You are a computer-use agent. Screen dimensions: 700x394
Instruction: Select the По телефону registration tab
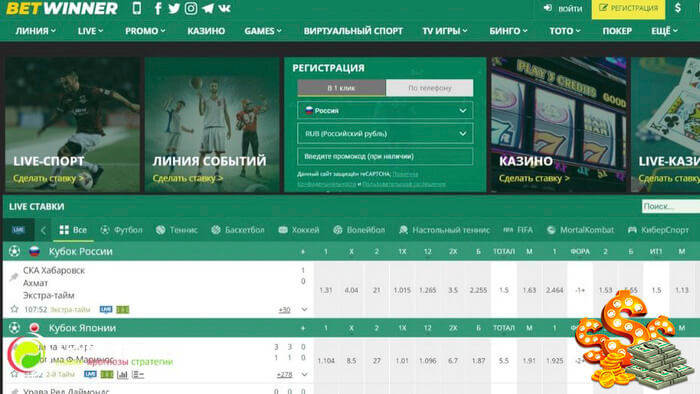(x=429, y=88)
